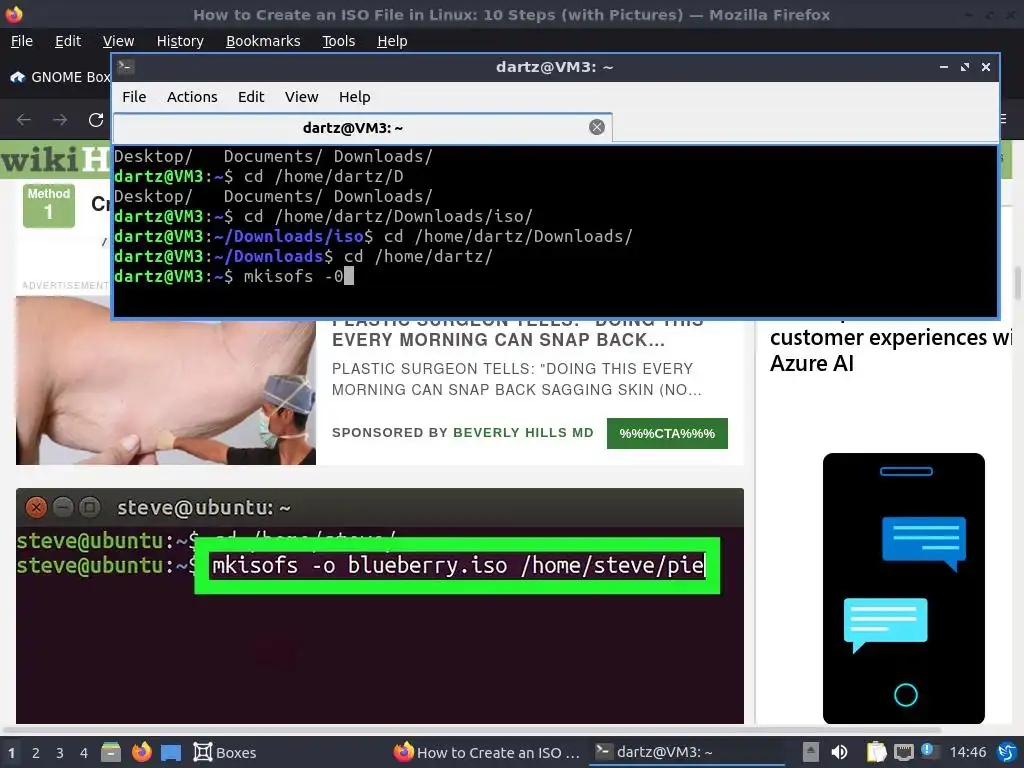Open the volume control in system tray
The image size is (1024, 768).
(x=839, y=752)
